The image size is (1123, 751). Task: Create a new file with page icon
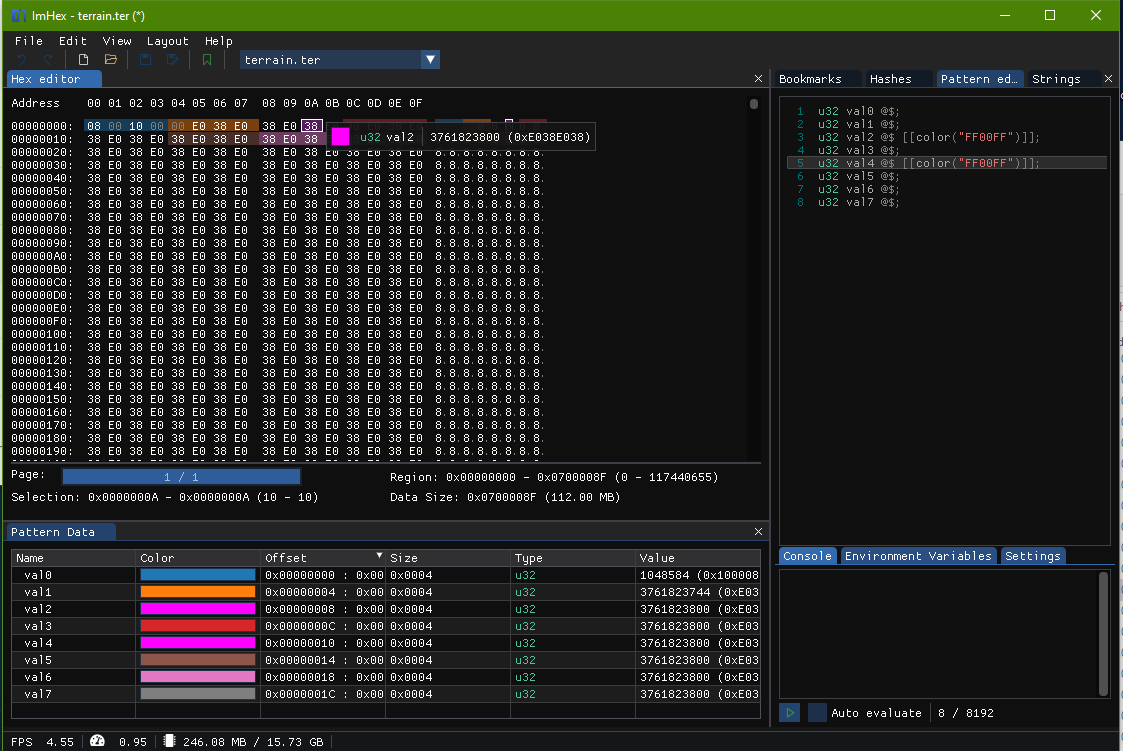tap(83, 60)
